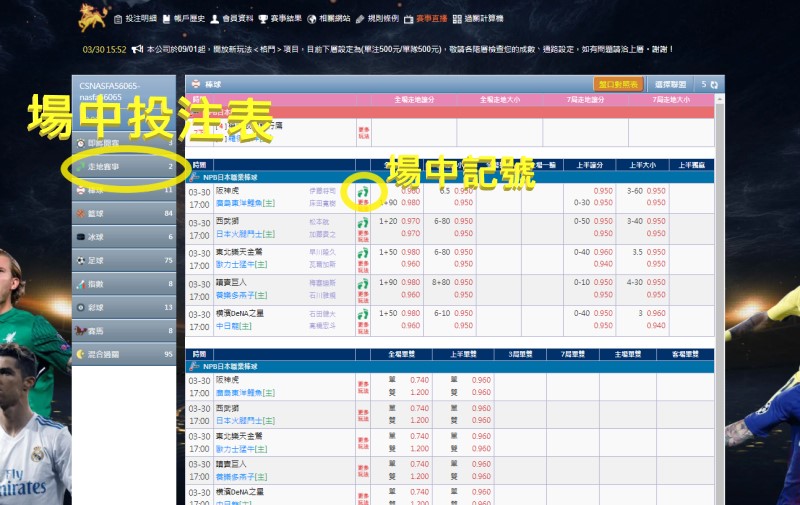
Task: Click footprint in-play icon for 東北樂天金鷲 match
Action: coord(363,254)
